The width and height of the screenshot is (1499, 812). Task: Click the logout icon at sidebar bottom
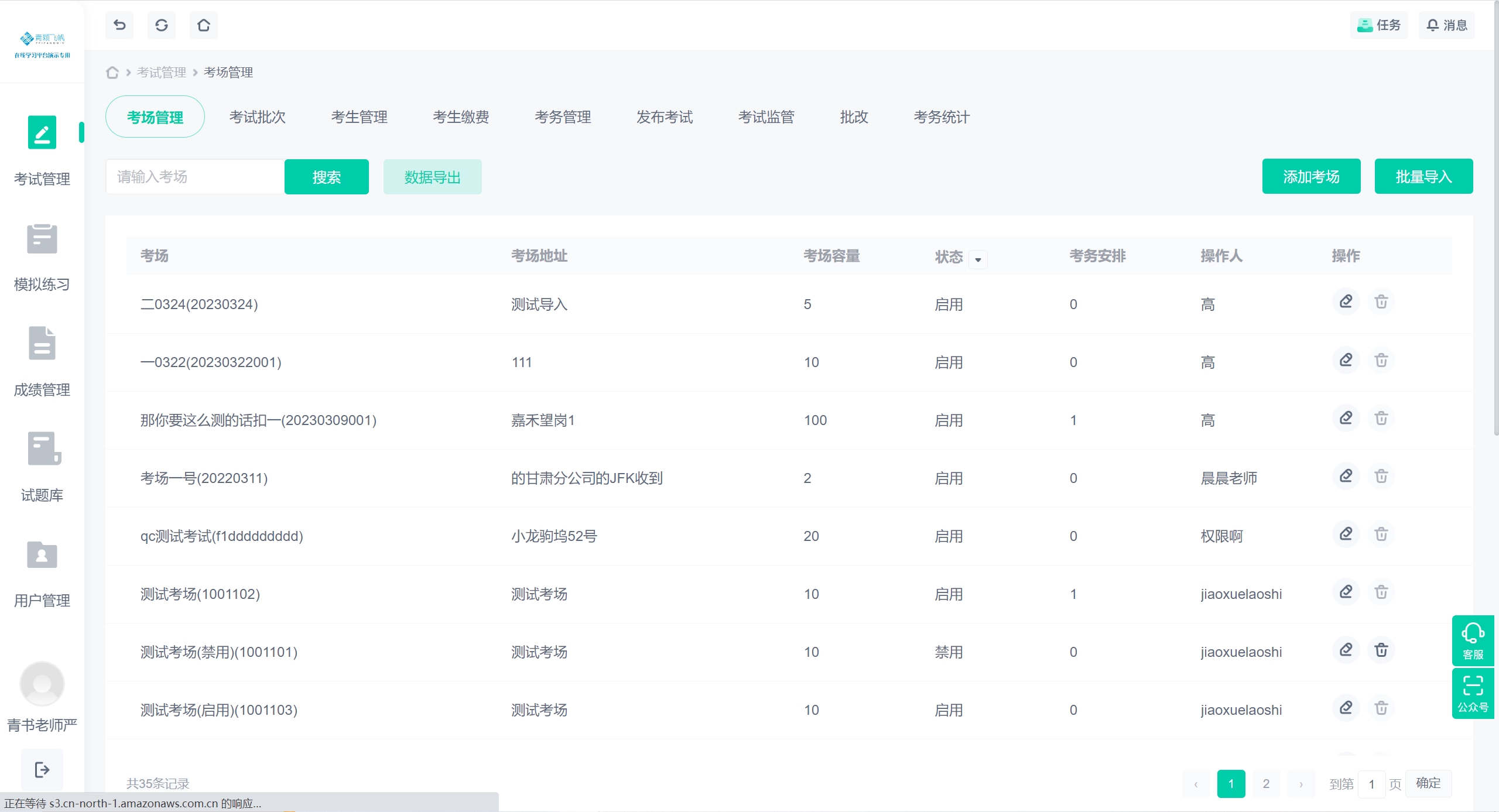tap(42, 769)
